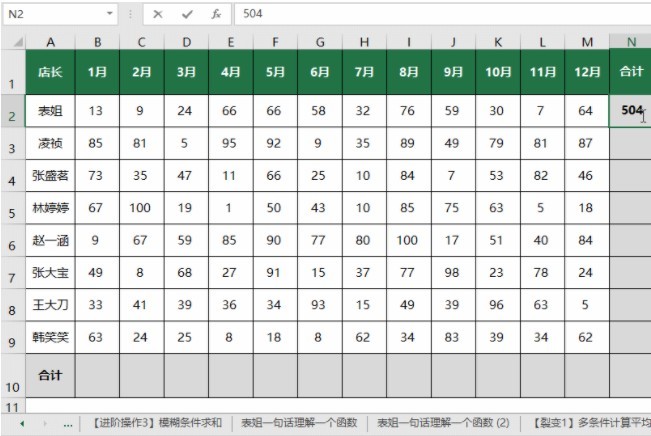Select 表姐's 11月 value 7
This screenshot has height=436, width=651.
click(543, 111)
